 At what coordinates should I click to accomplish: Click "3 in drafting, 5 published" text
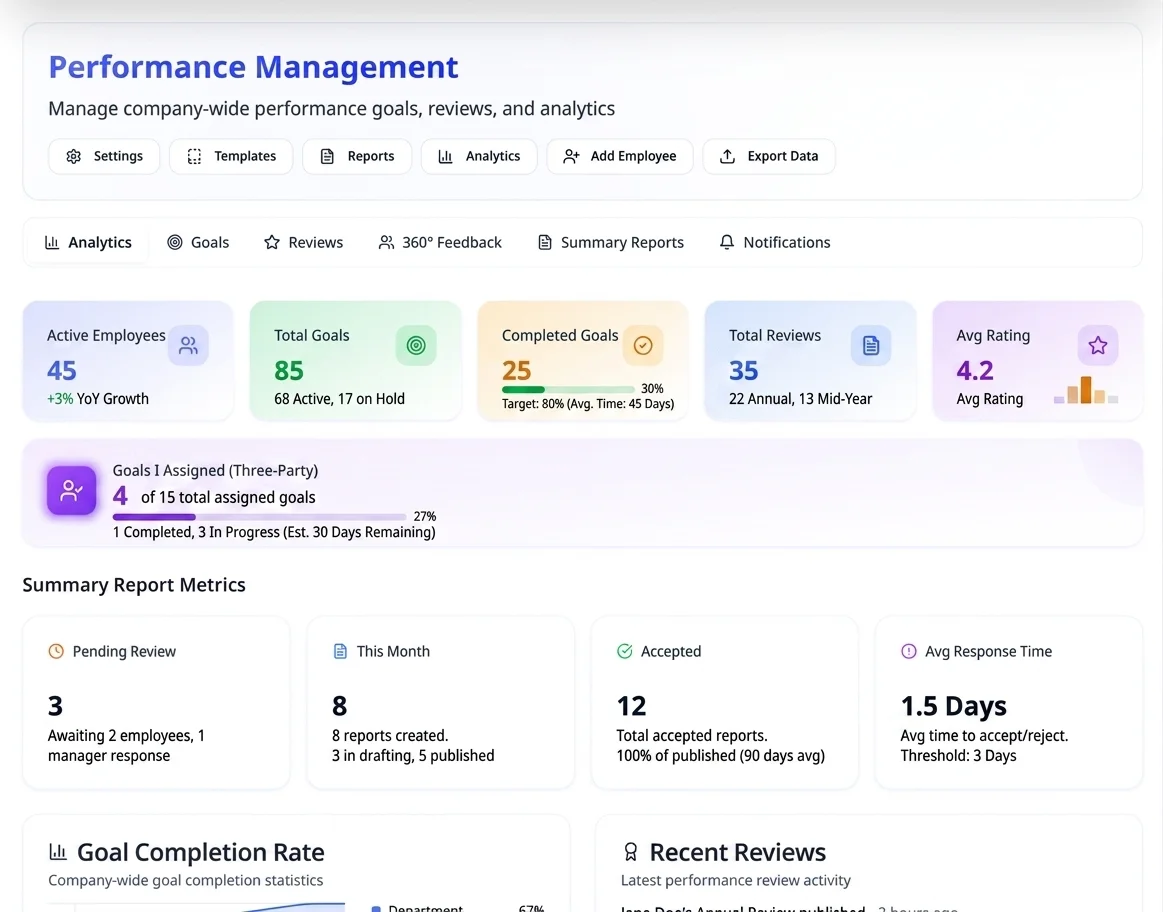click(x=413, y=756)
